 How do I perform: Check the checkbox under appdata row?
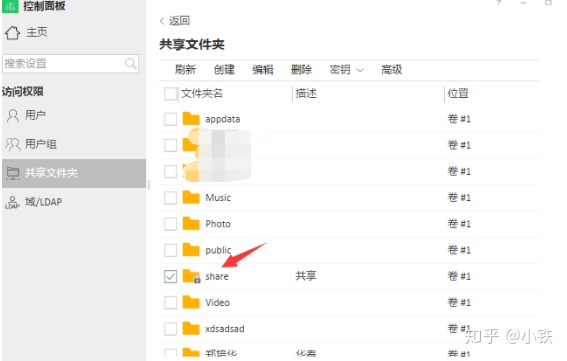(x=171, y=145)
